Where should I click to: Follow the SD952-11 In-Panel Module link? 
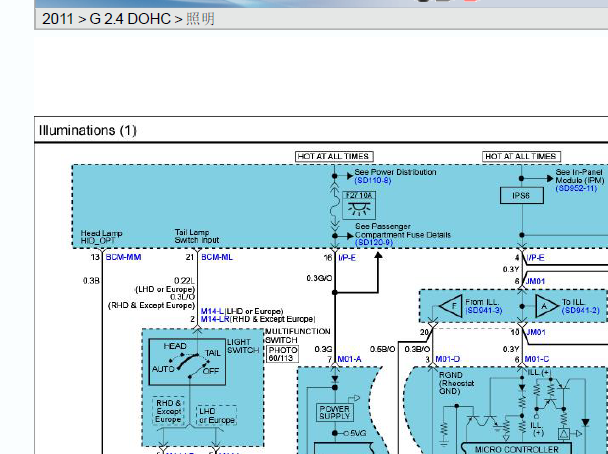coord(576,188)
